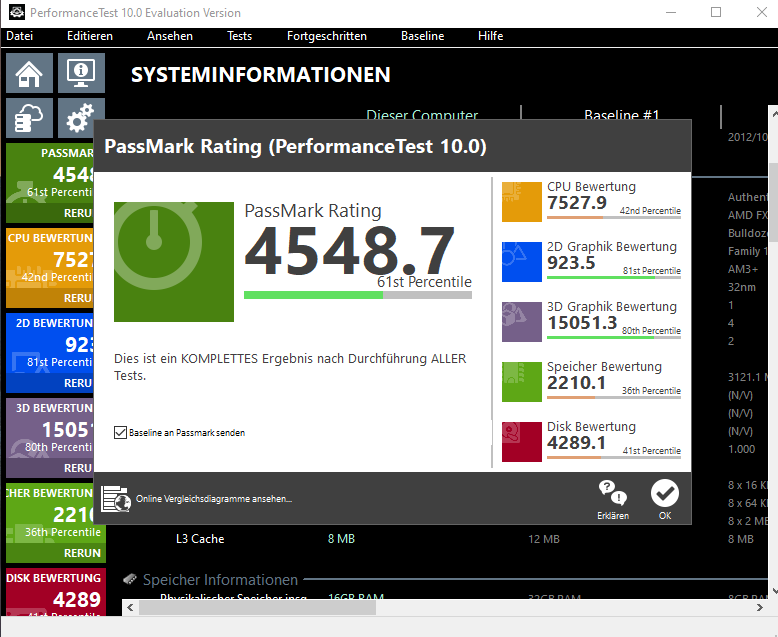Image resolution: width=778 pixels, height=637 pixels.
Task: Toggle Baseline an Passmark senden checkbox
Action: [x=120, y=433]
